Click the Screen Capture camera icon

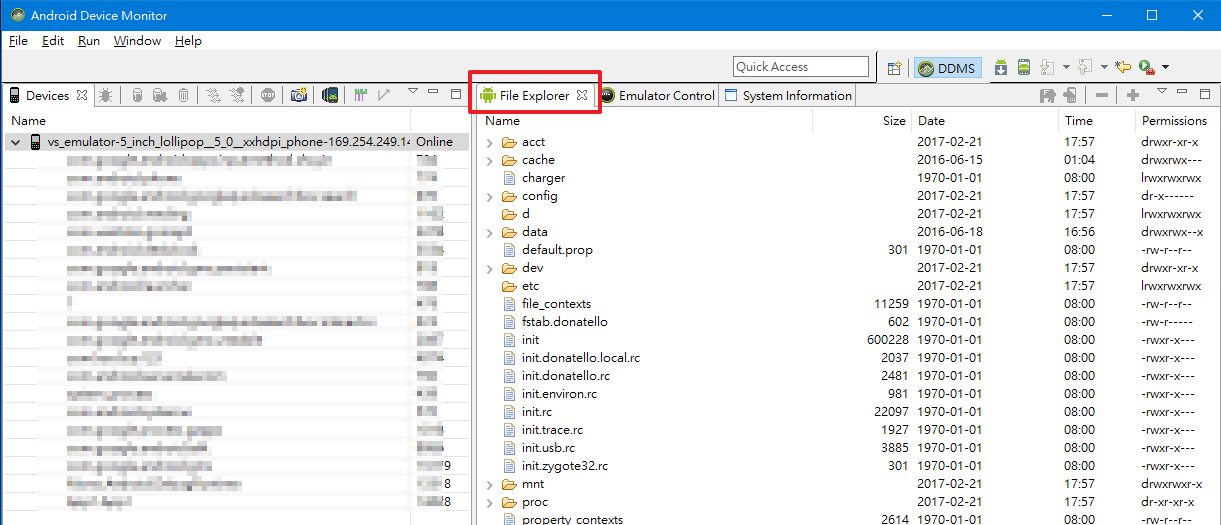pos(299,95)
